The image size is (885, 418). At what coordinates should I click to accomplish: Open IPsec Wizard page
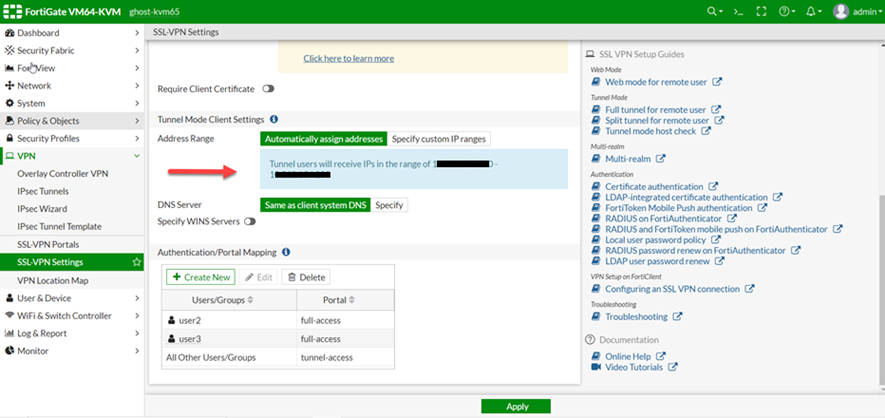click(x=42, y=209)
